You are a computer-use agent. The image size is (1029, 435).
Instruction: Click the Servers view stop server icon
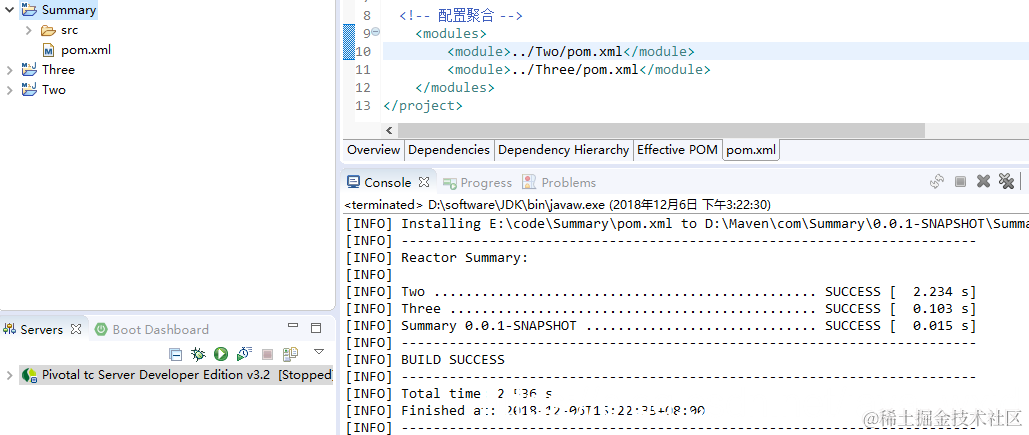point(267,354)
